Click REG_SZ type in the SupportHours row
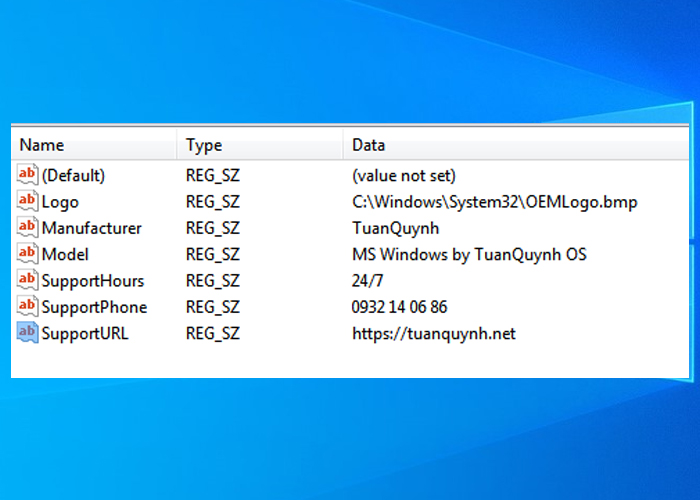700x500 pixels. pos(213,281)
